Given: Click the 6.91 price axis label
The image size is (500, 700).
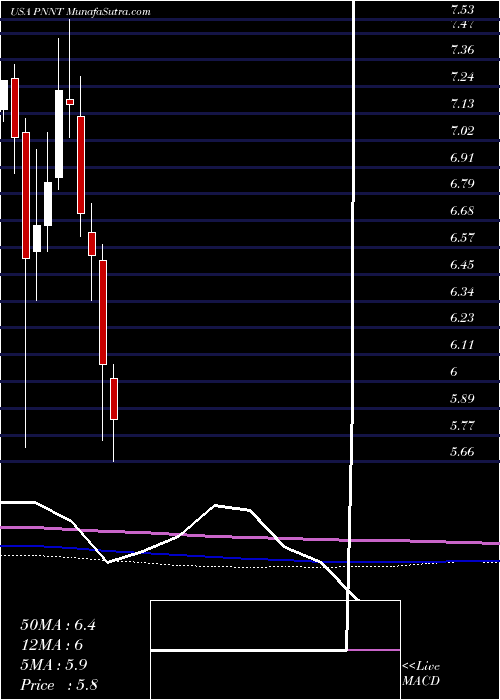Looking at the screenshot, I should [461, 157].
